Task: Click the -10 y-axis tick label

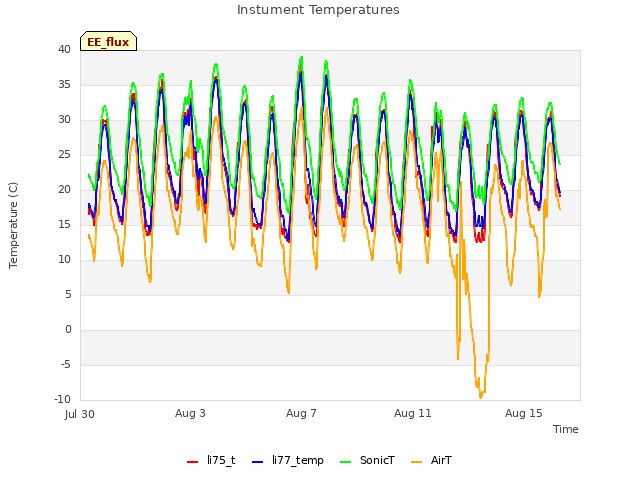Action: click(x=62, y=400)
